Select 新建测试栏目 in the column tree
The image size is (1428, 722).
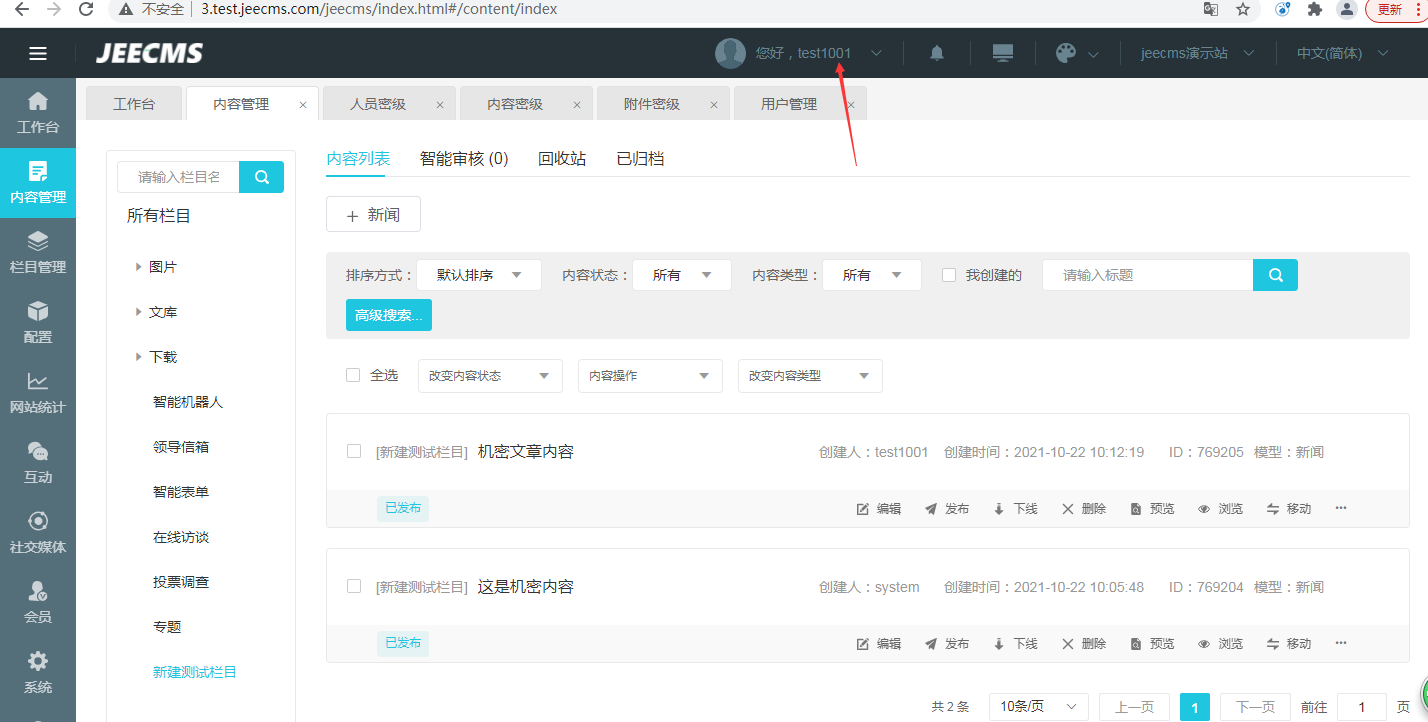(195, 672)
